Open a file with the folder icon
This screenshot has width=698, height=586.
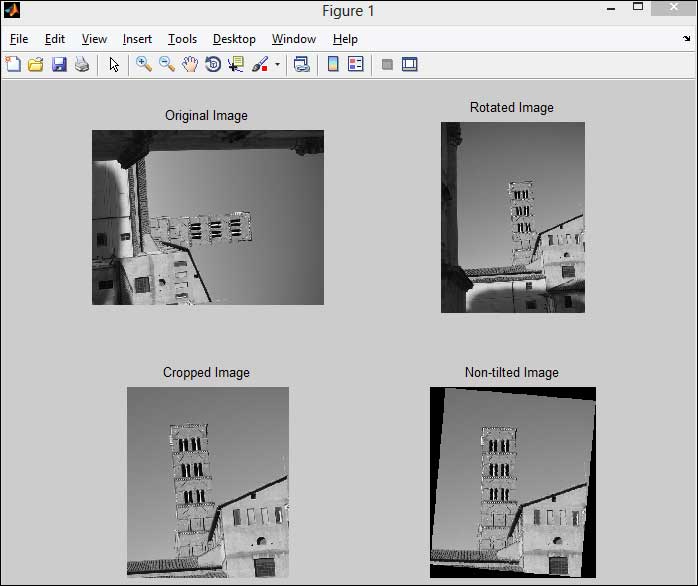36,64
